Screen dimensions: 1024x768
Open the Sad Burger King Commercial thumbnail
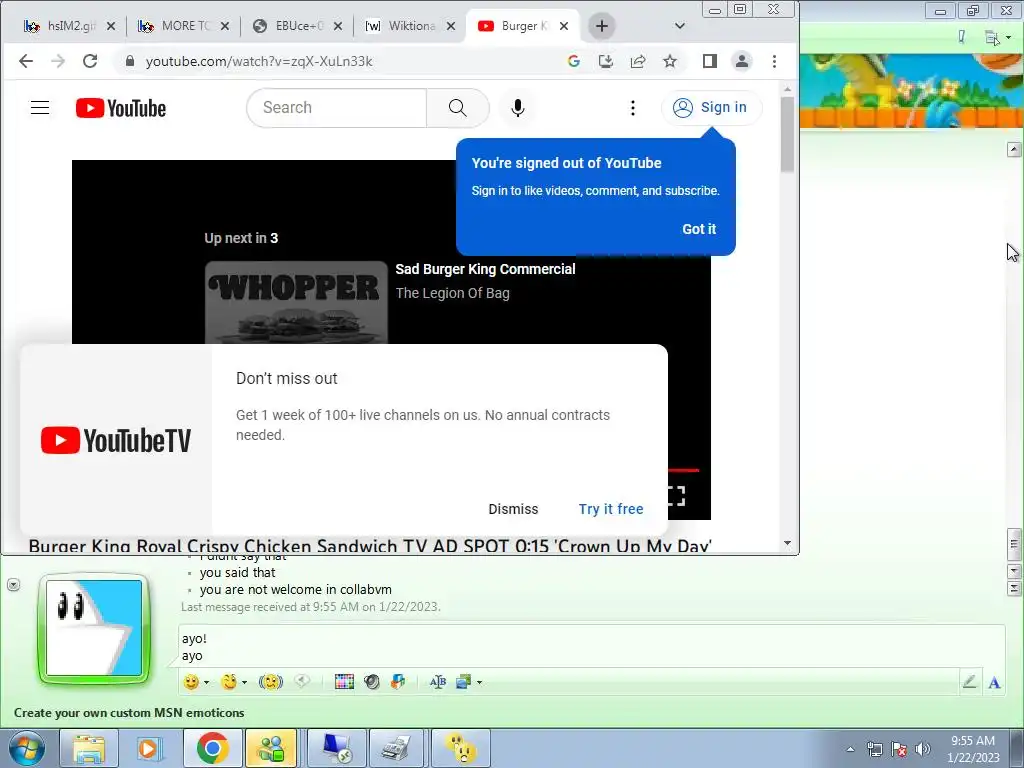tap(296, 302)
